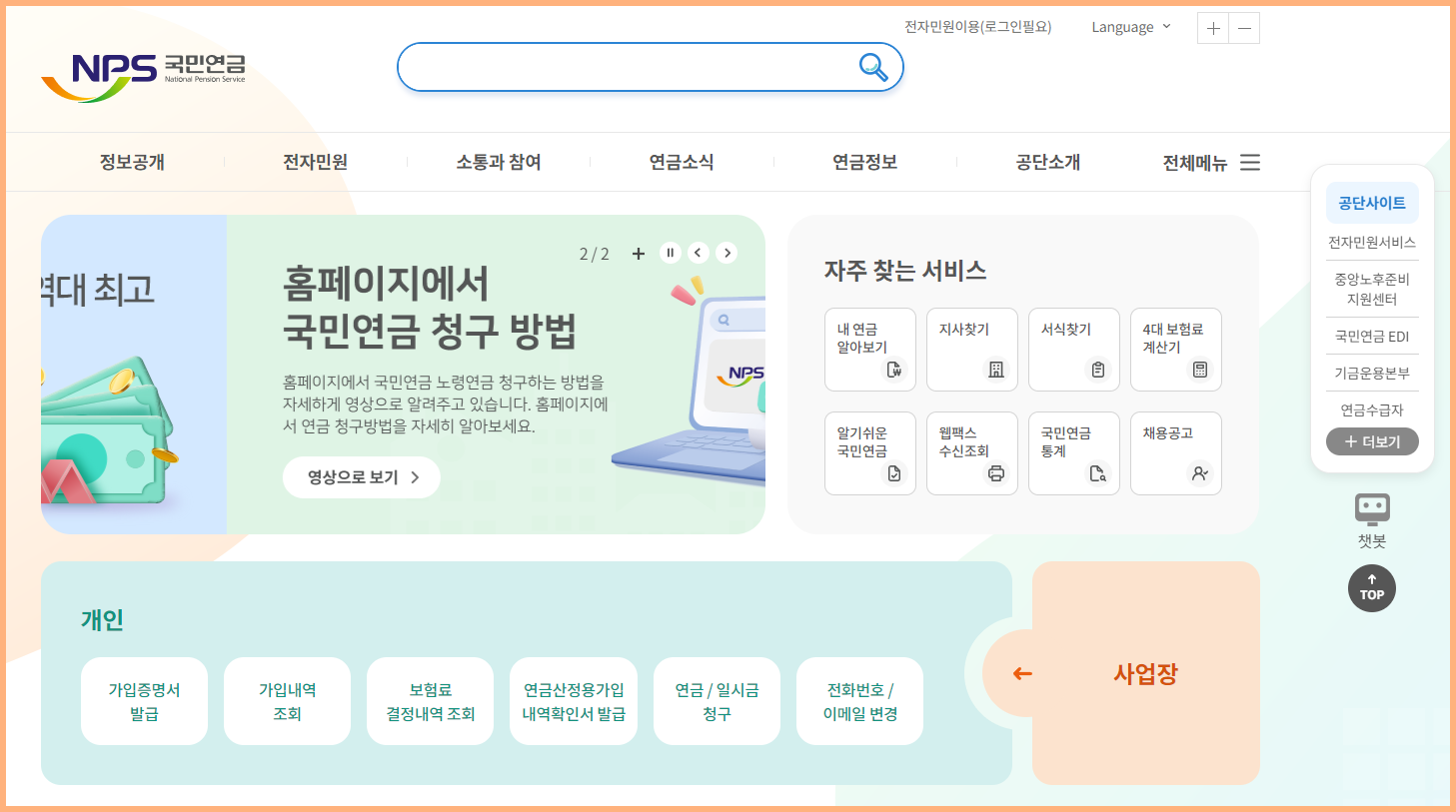Open the 내 연금 알아보기 service icon
The image size is (1456, 812).
pos(869,350)
